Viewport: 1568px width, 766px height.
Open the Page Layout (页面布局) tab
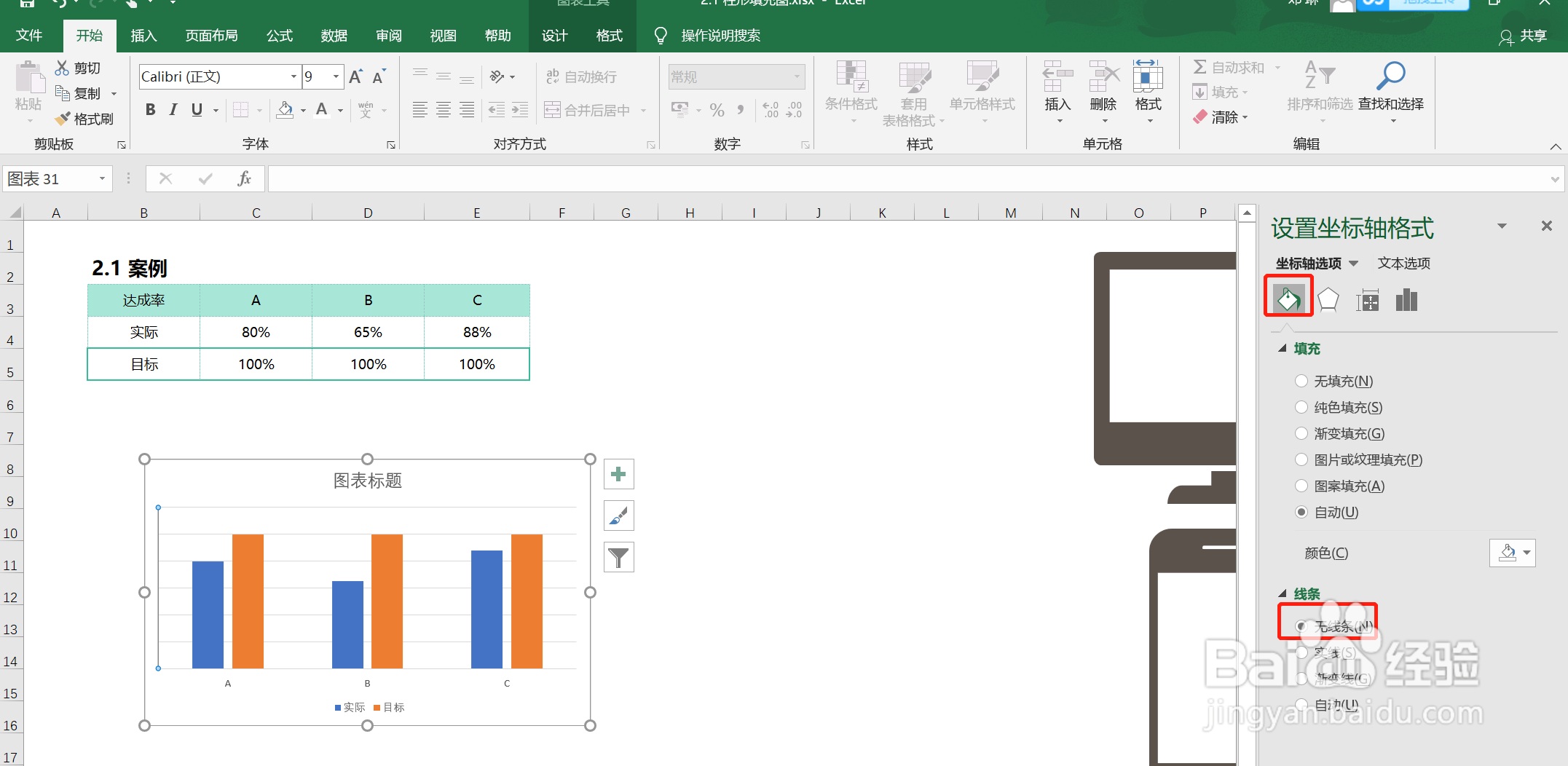(211, 36)
